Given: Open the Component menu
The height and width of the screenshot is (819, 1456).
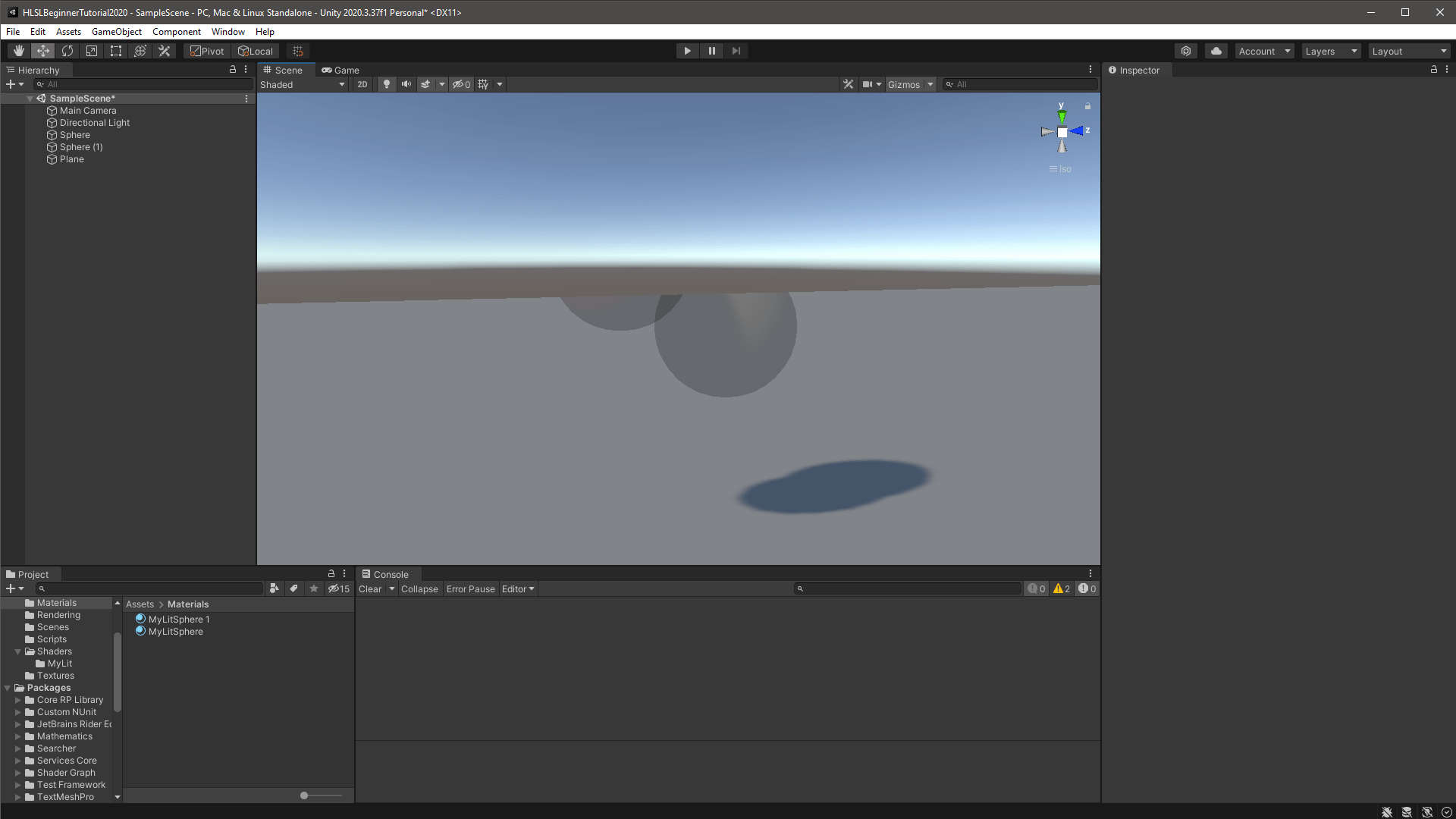Looking at the screenshot, I should click(176, 32).
